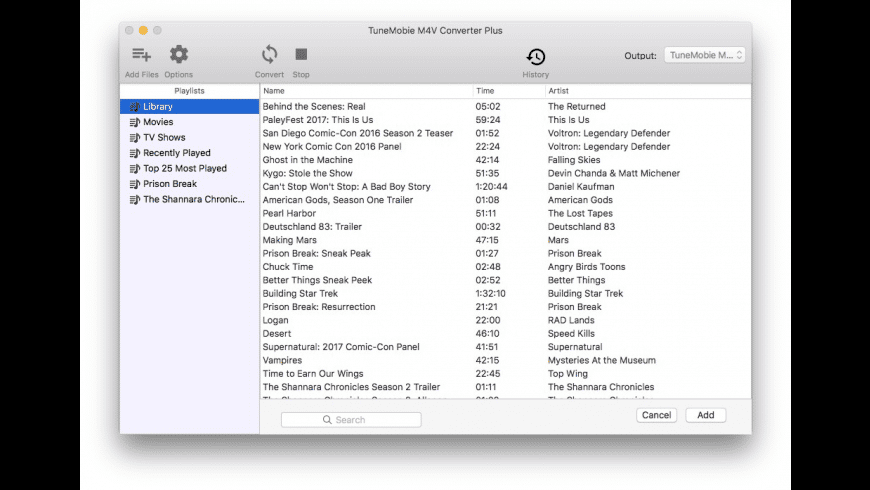Click the Add button
Viewport: 870px width, 490px height.
[706, 415]
